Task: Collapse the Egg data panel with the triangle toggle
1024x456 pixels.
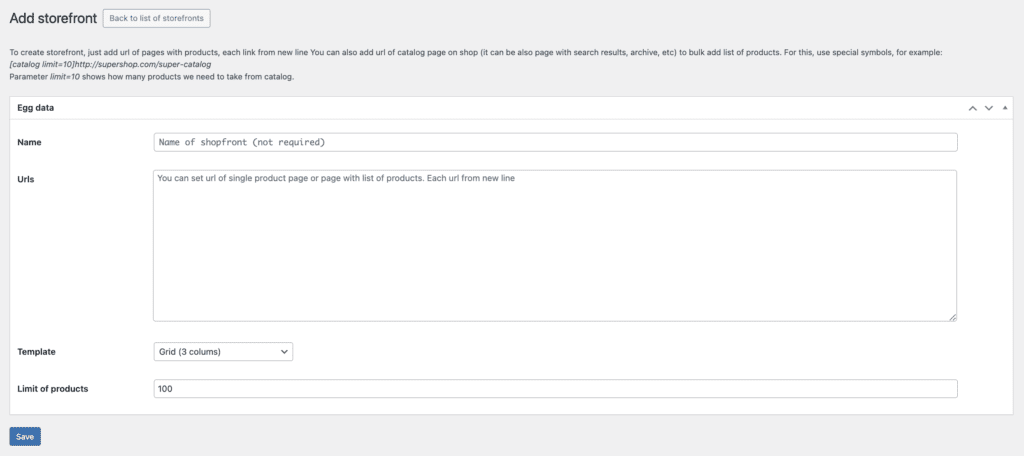Action: (x=1005, y=107)
